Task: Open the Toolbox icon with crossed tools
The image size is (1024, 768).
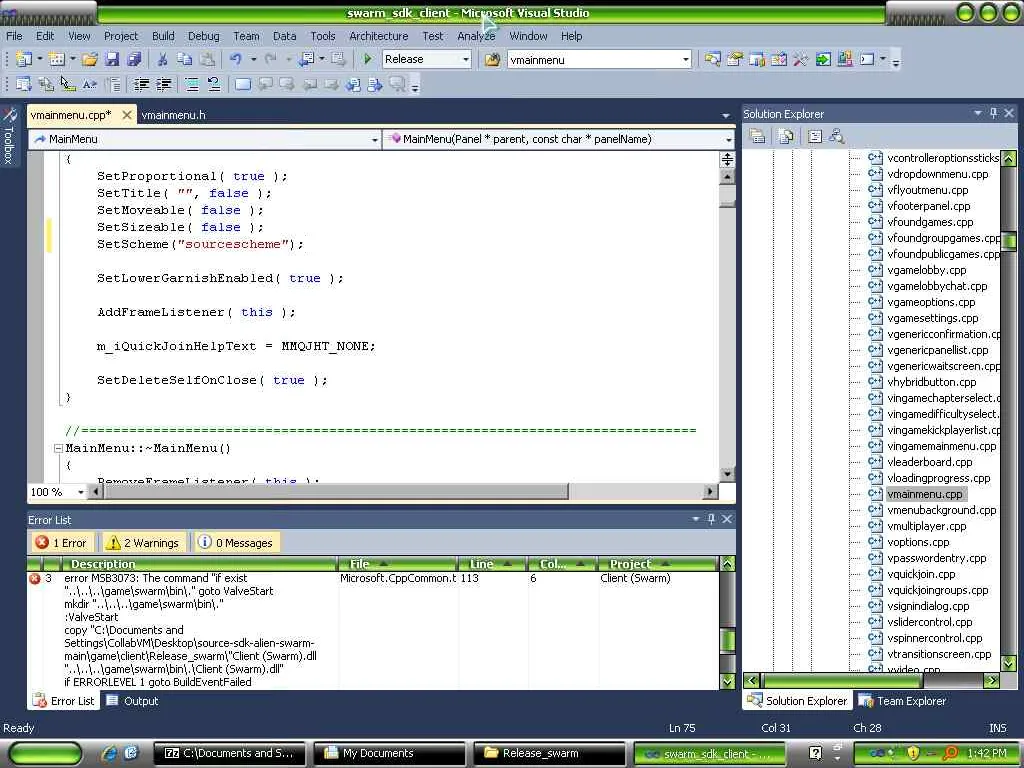Action: 801,59
